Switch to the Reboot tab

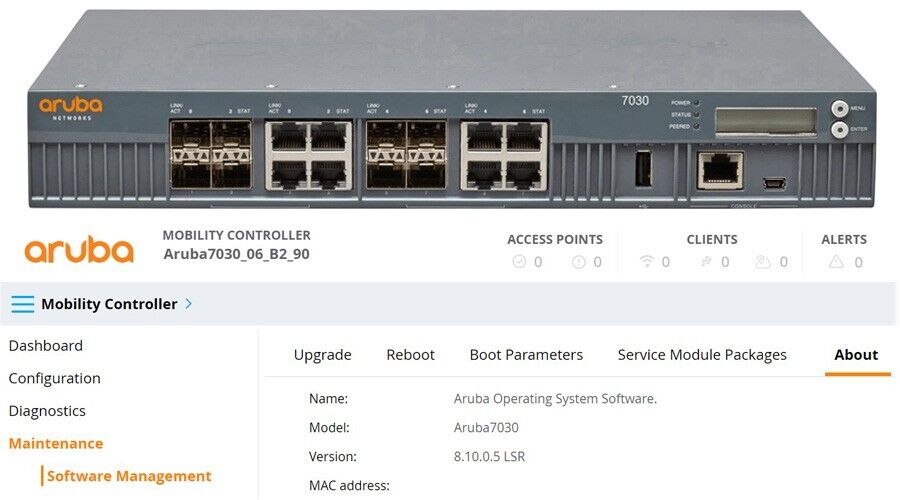click(x=410, y=355)
